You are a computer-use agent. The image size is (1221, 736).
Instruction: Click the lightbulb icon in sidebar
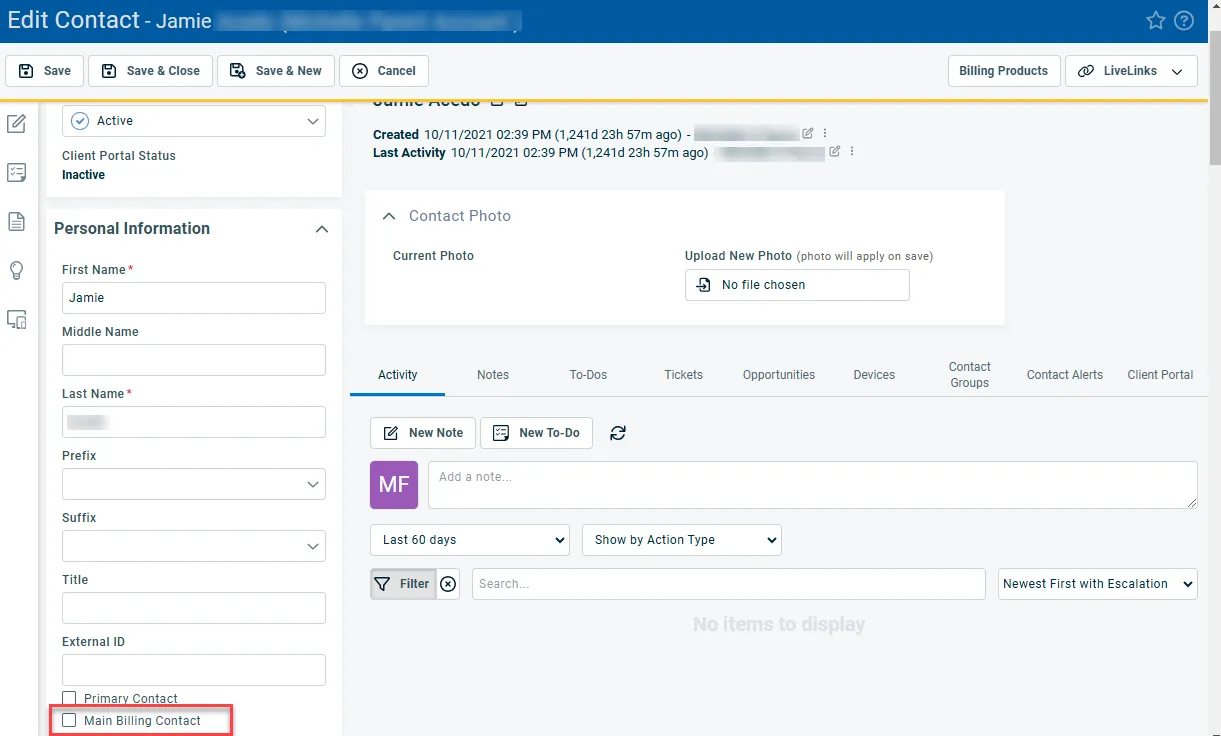pyautogui.click(x=16, y=270)
